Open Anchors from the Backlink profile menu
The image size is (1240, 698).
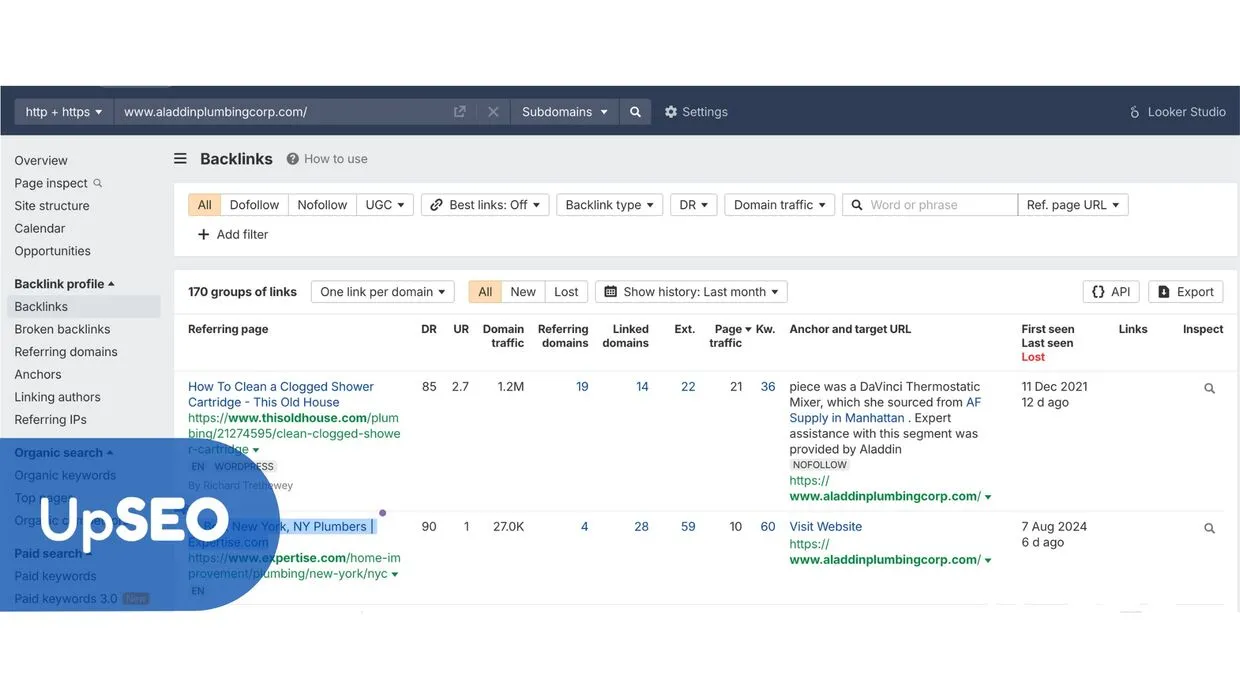coord(37,374)
